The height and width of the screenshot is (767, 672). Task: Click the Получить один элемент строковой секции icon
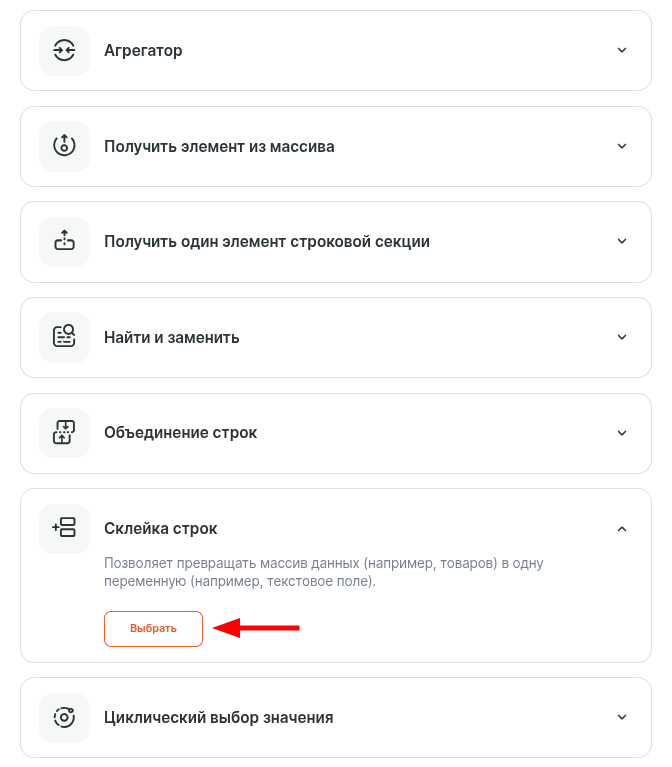[64, 241]
